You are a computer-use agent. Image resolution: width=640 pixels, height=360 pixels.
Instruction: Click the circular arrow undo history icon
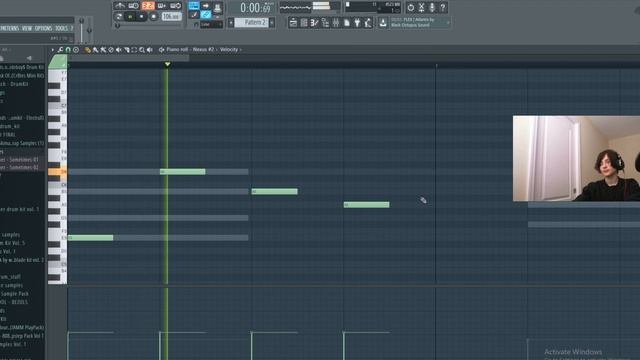(411, 7)
